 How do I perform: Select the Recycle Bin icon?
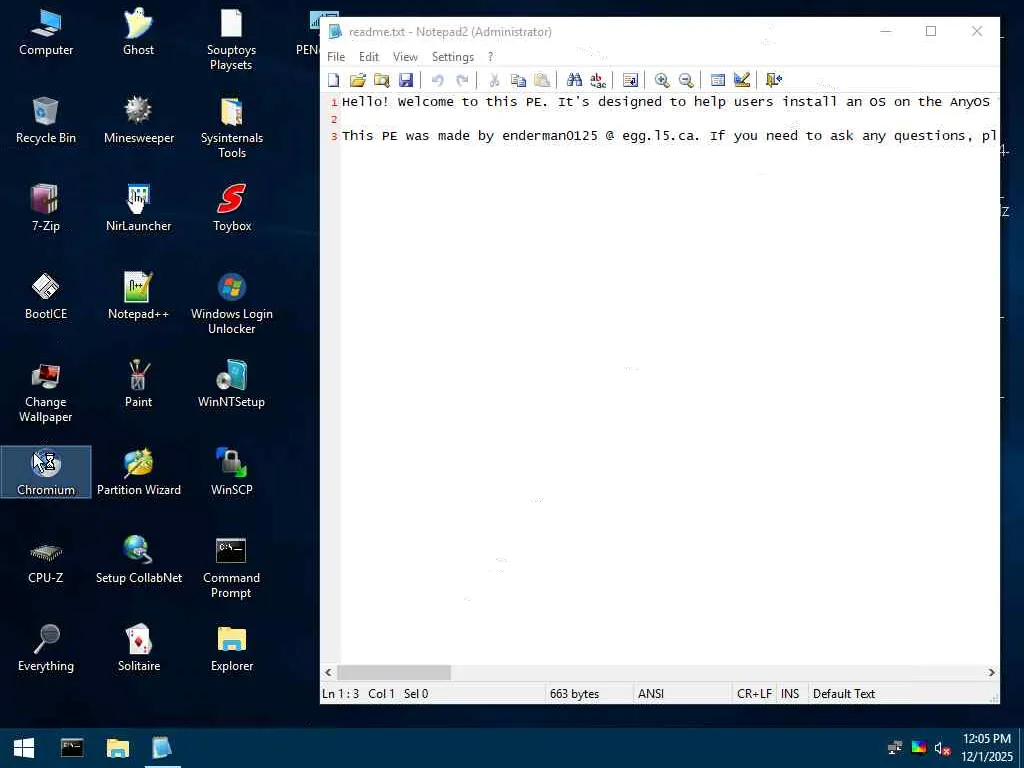pos(46,121)
